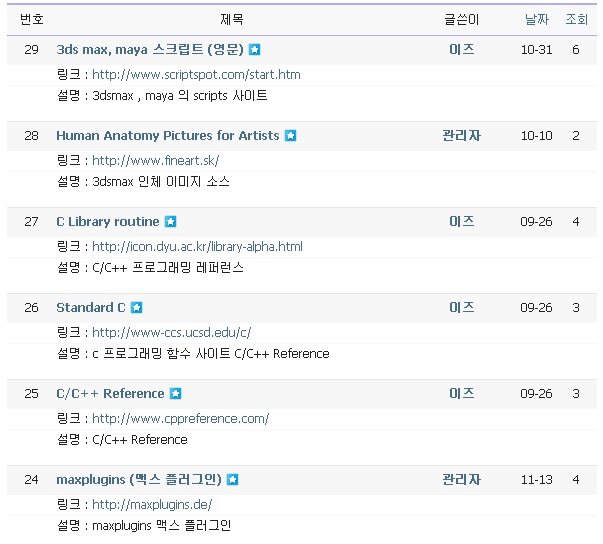Click star icon beside C Library routine
603x544 pixels.
170,222
